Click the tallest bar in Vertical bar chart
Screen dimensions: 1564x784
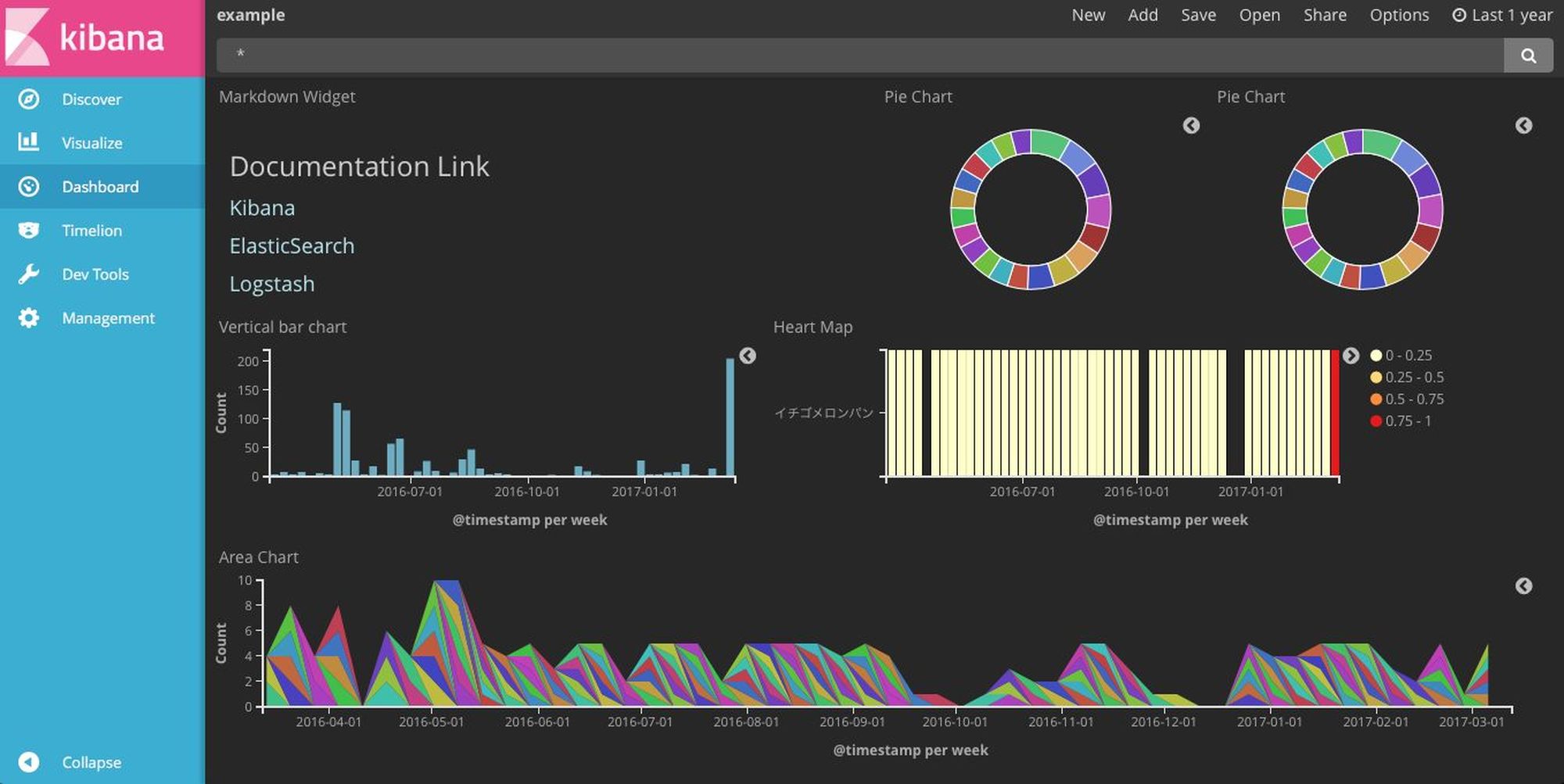730,417
